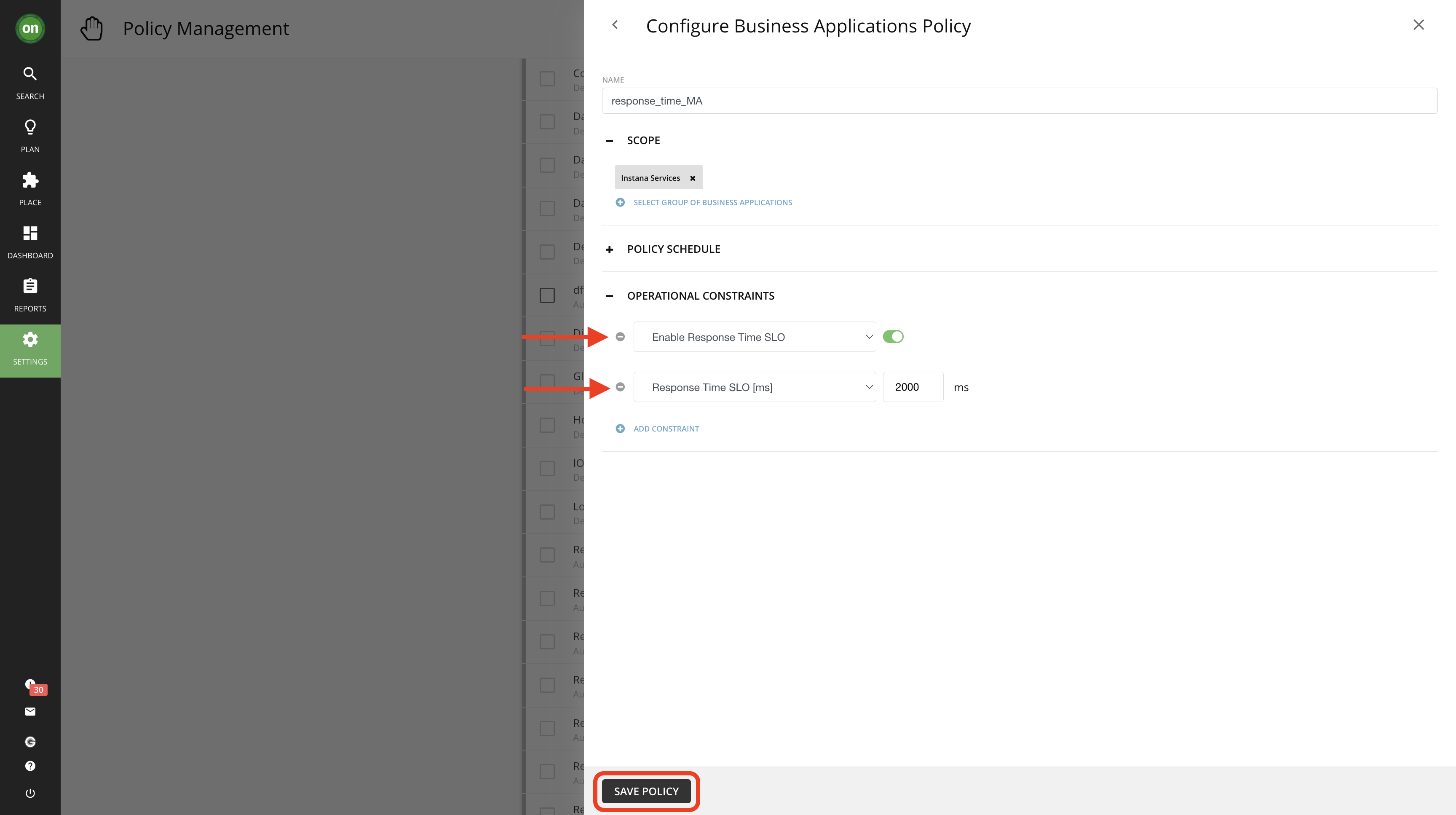Click the power logout icon
This screenshot has height=815, width=1456.
click(x=30, y=793)
